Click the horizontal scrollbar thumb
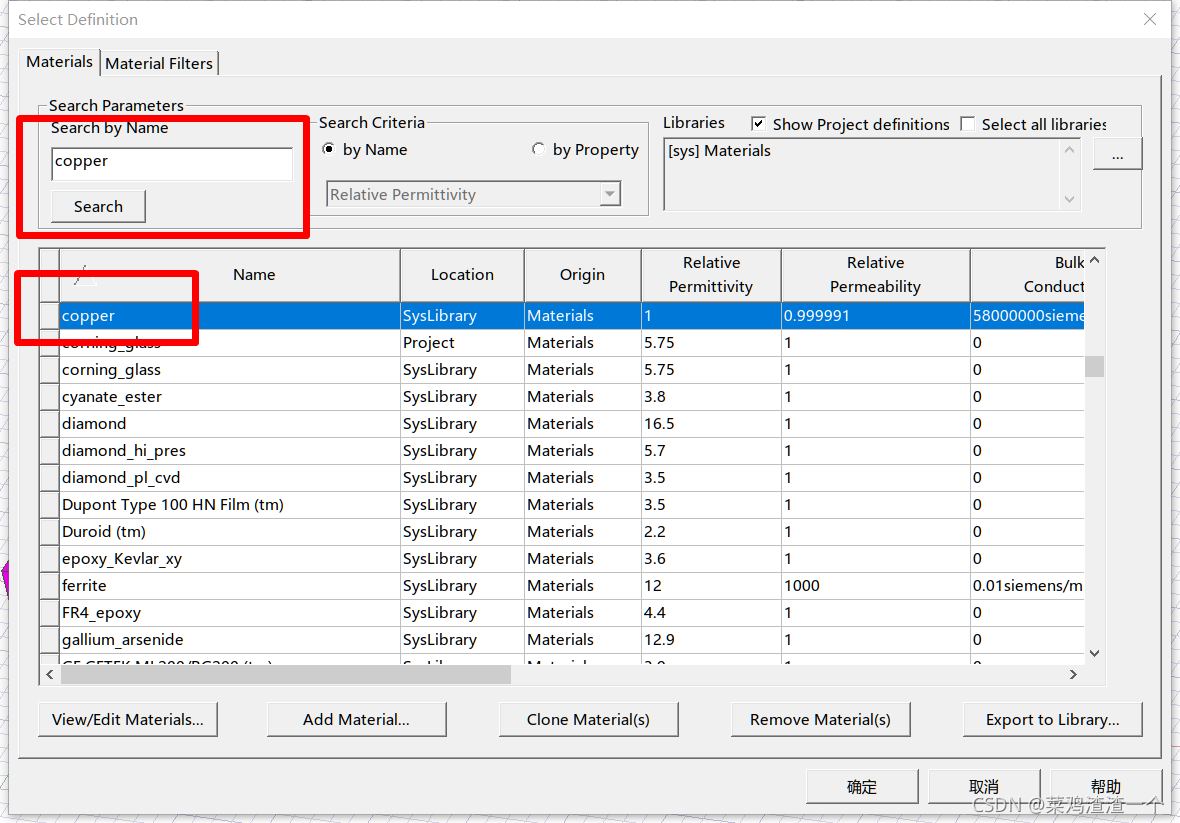The image size is (1180, 823). 285,674
